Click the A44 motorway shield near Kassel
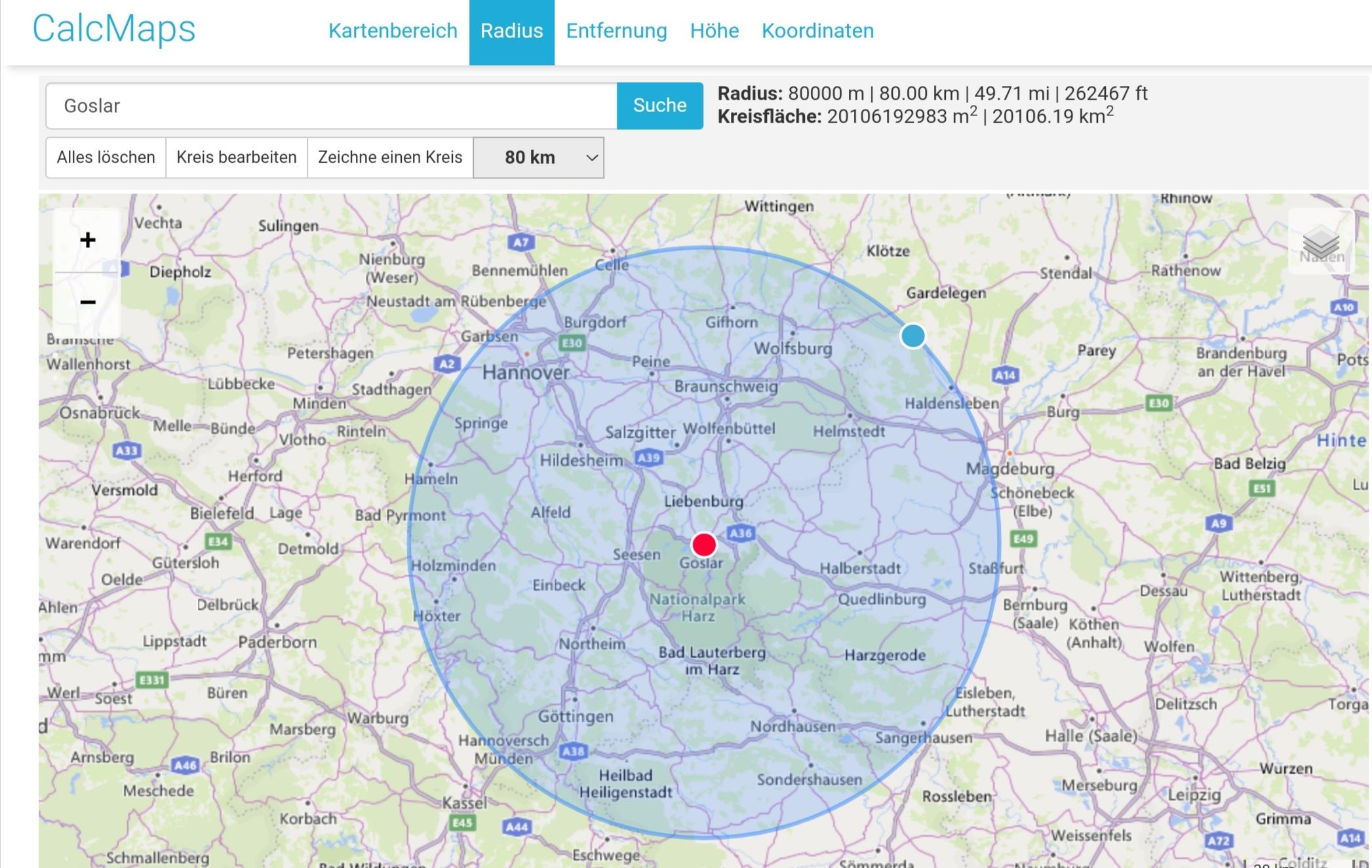 [x=517, y=827]
